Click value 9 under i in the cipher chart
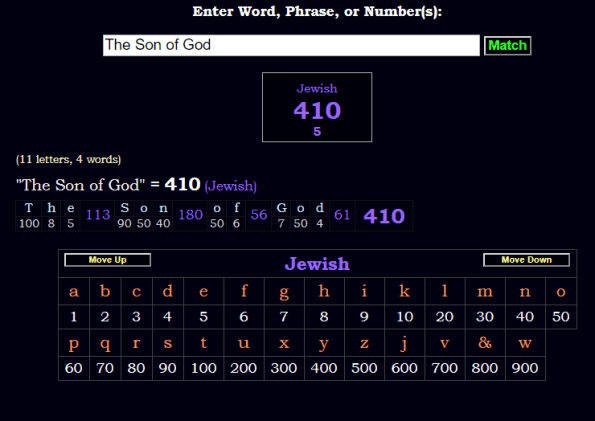The image size is (595, 421). [364, 317]
